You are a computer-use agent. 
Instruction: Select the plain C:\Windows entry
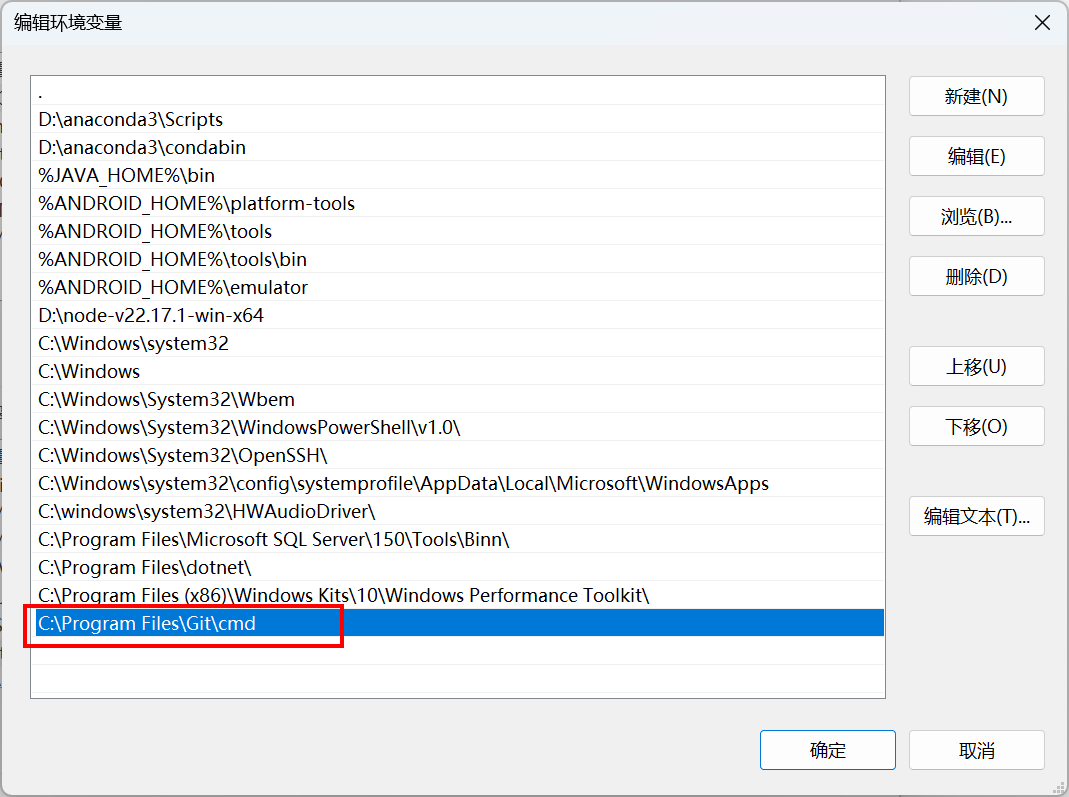[x=457, y=371]
